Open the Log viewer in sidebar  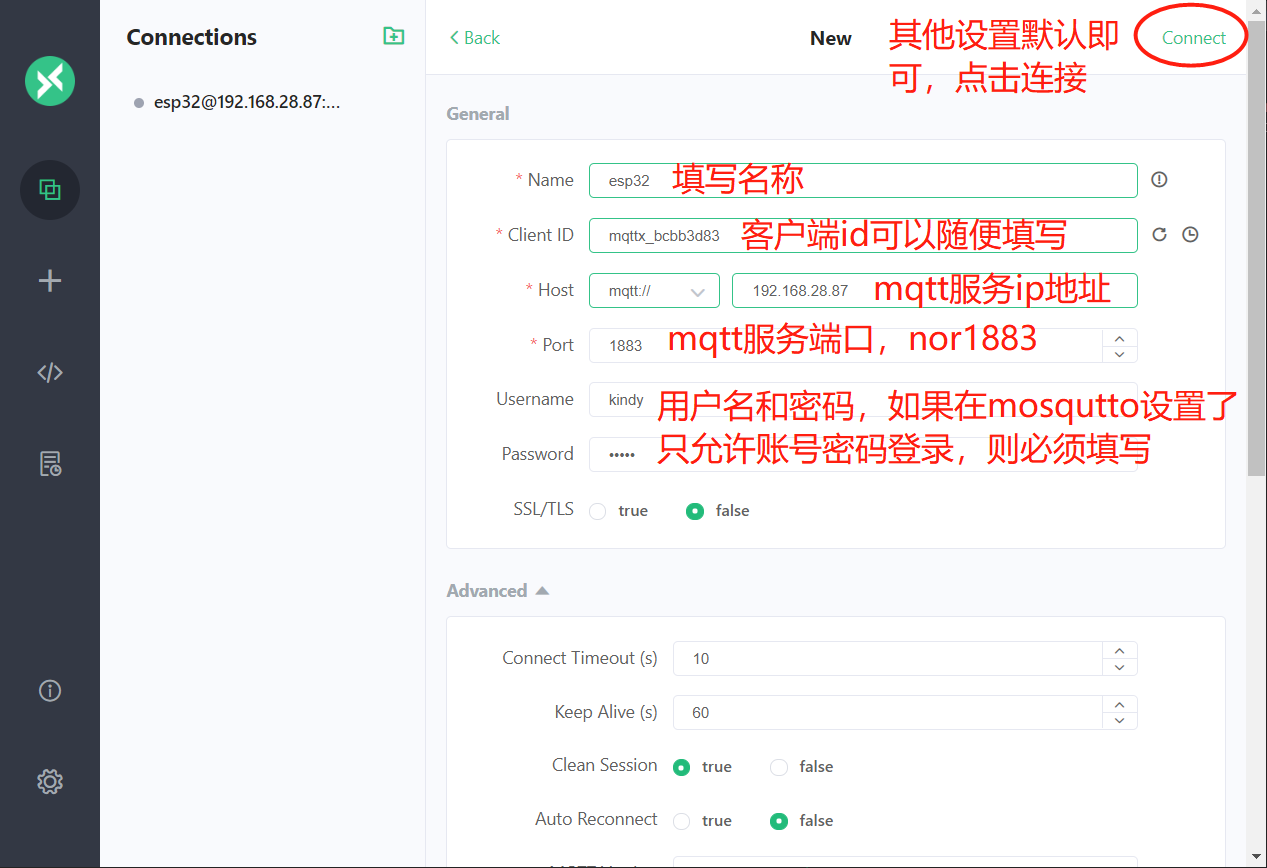coord(49,463)
